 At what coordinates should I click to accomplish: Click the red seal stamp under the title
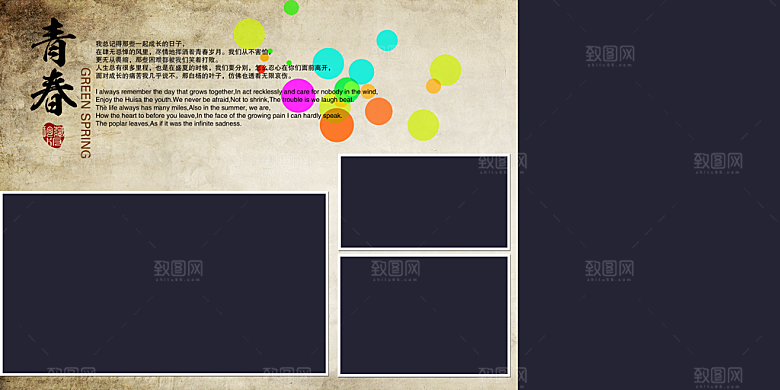click(x=53, y=135)
